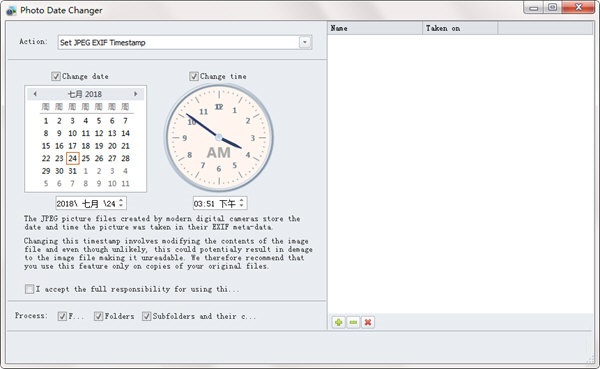
Task: Click the Name column header
Action: click(x=375, y=28)
